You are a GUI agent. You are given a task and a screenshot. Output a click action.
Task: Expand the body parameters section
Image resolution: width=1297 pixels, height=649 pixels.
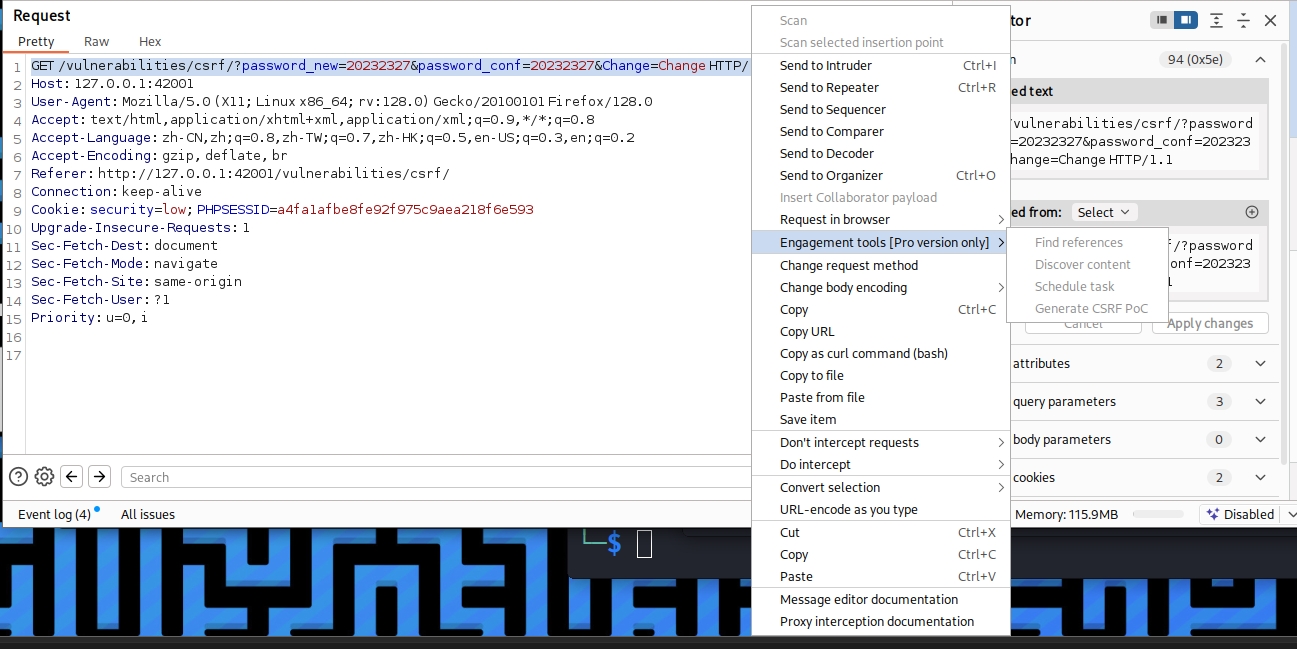point(1260,440)
